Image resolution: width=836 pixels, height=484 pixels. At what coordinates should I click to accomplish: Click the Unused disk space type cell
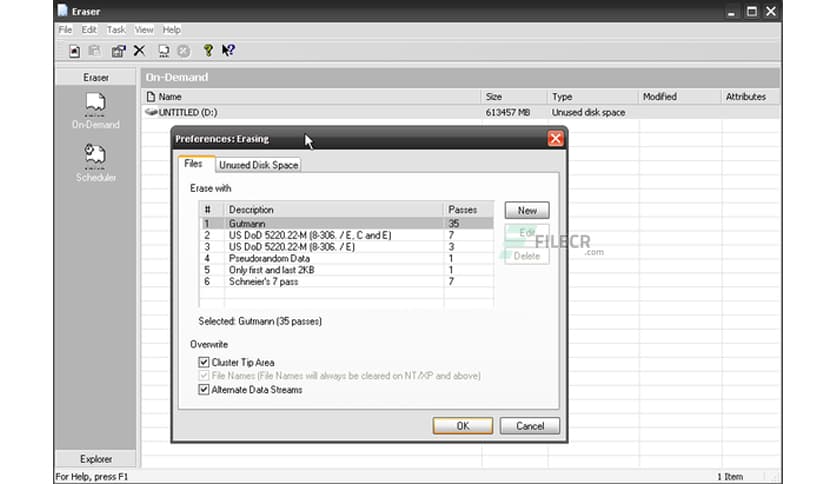click(x=589, y=112)
